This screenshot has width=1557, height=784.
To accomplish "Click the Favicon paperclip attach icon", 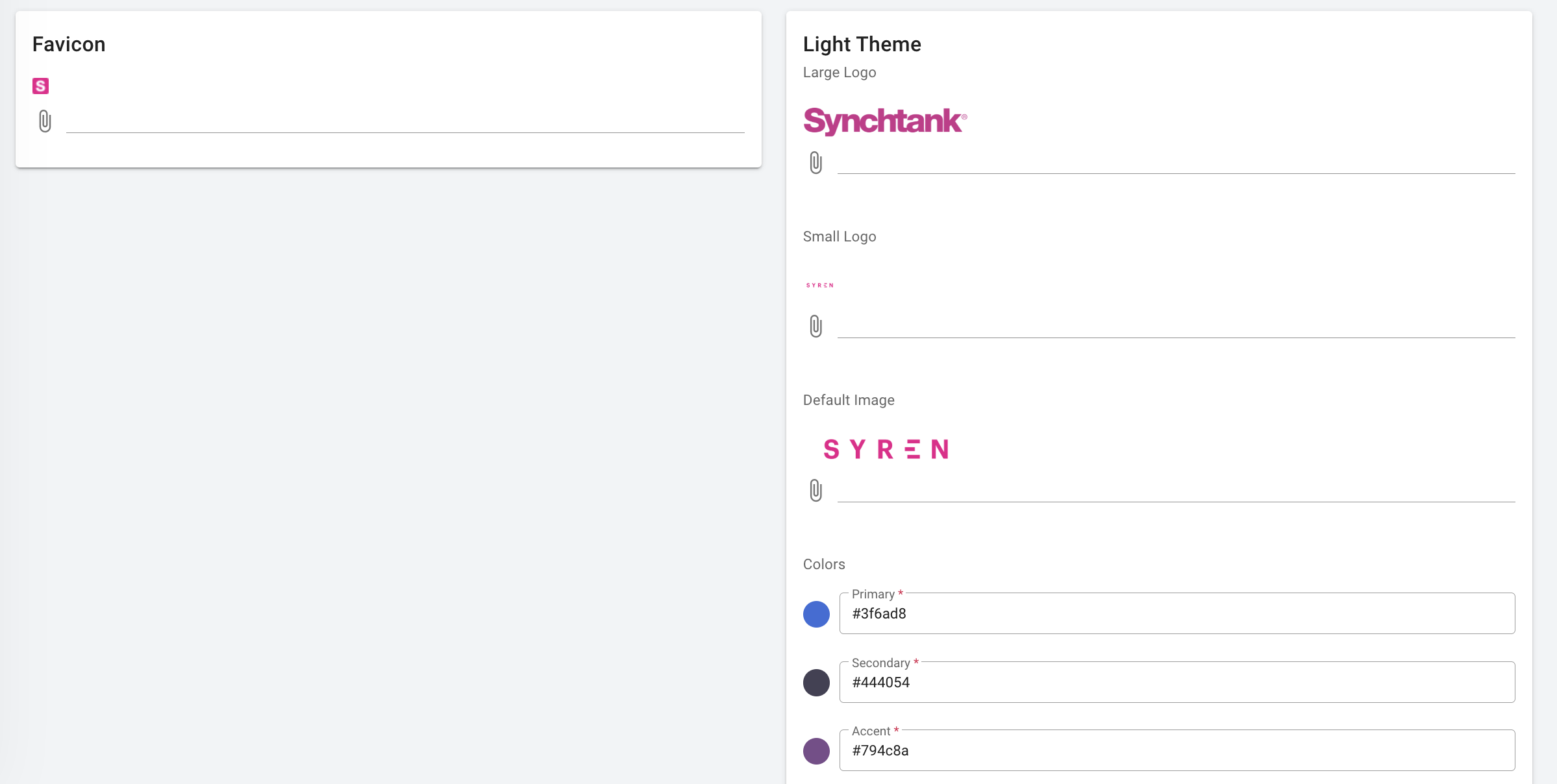I will click(x=45, y=121).
